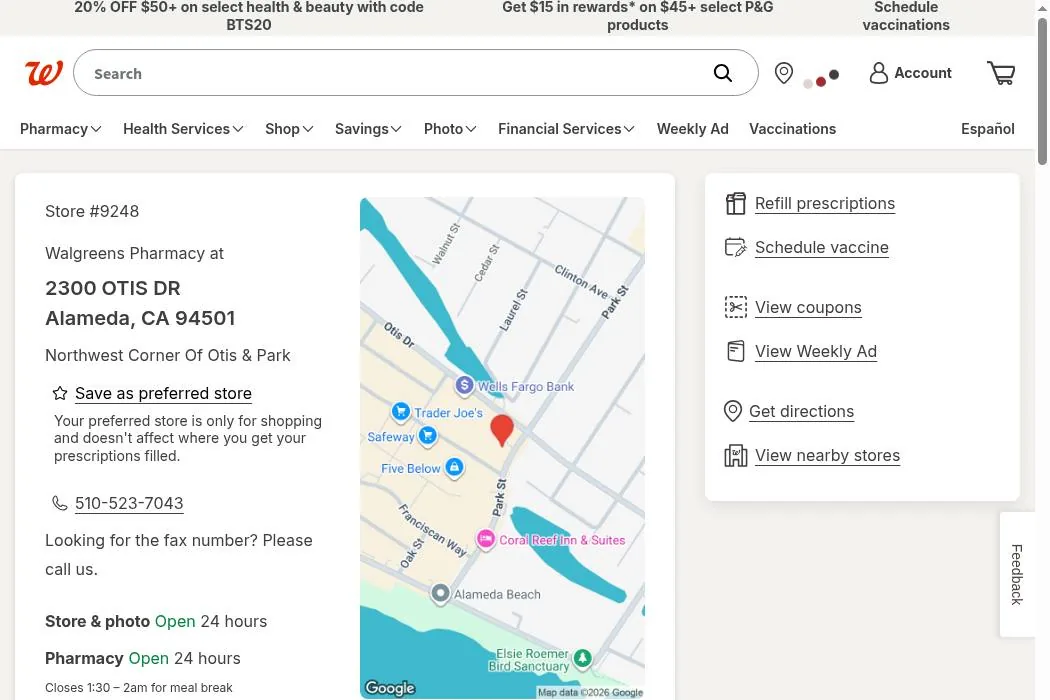1050x700 pixels.
Task: Open the $15 rewards P&G promo
Action: pyautogui.click(x=638, y=16)
